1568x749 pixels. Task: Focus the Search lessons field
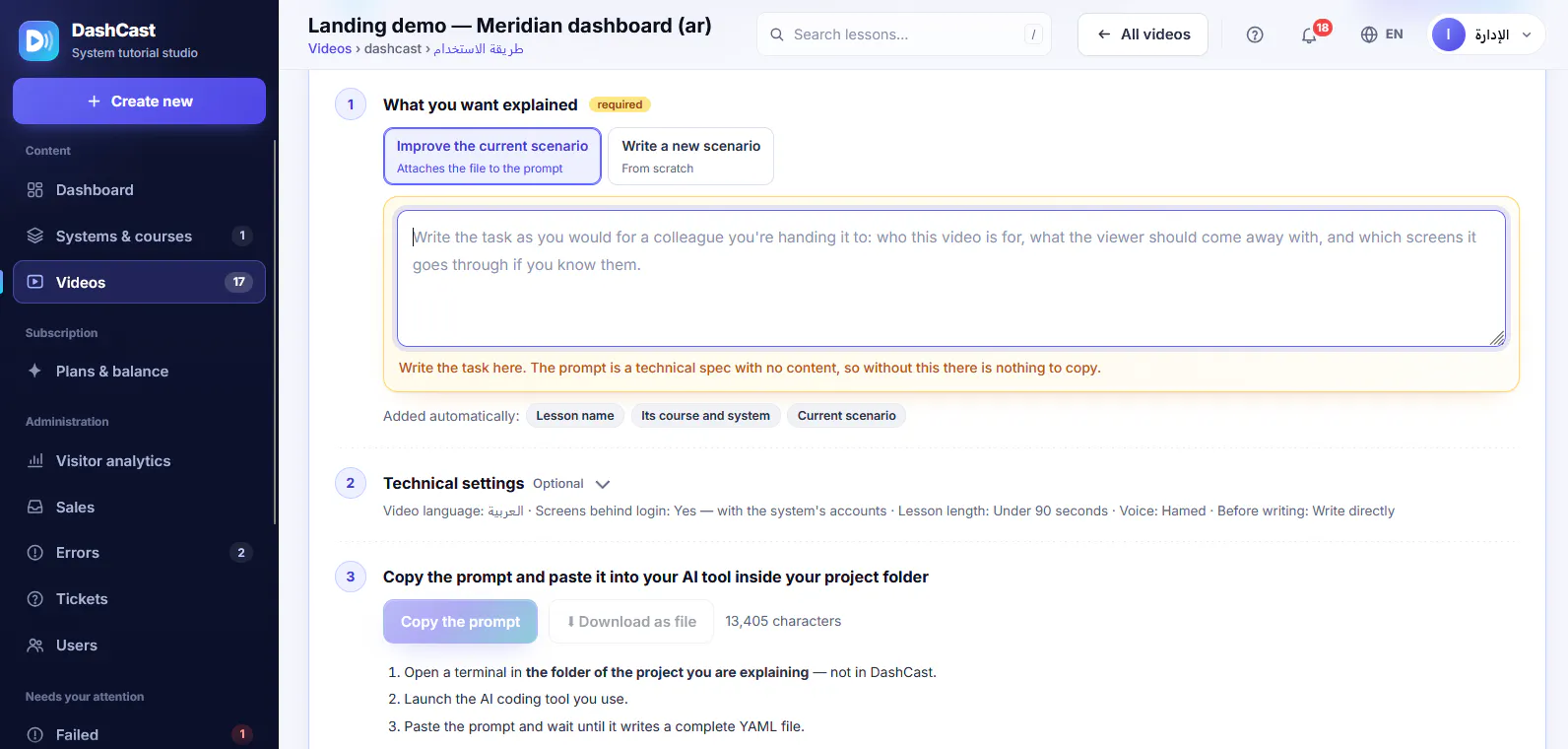coord(904,34)
